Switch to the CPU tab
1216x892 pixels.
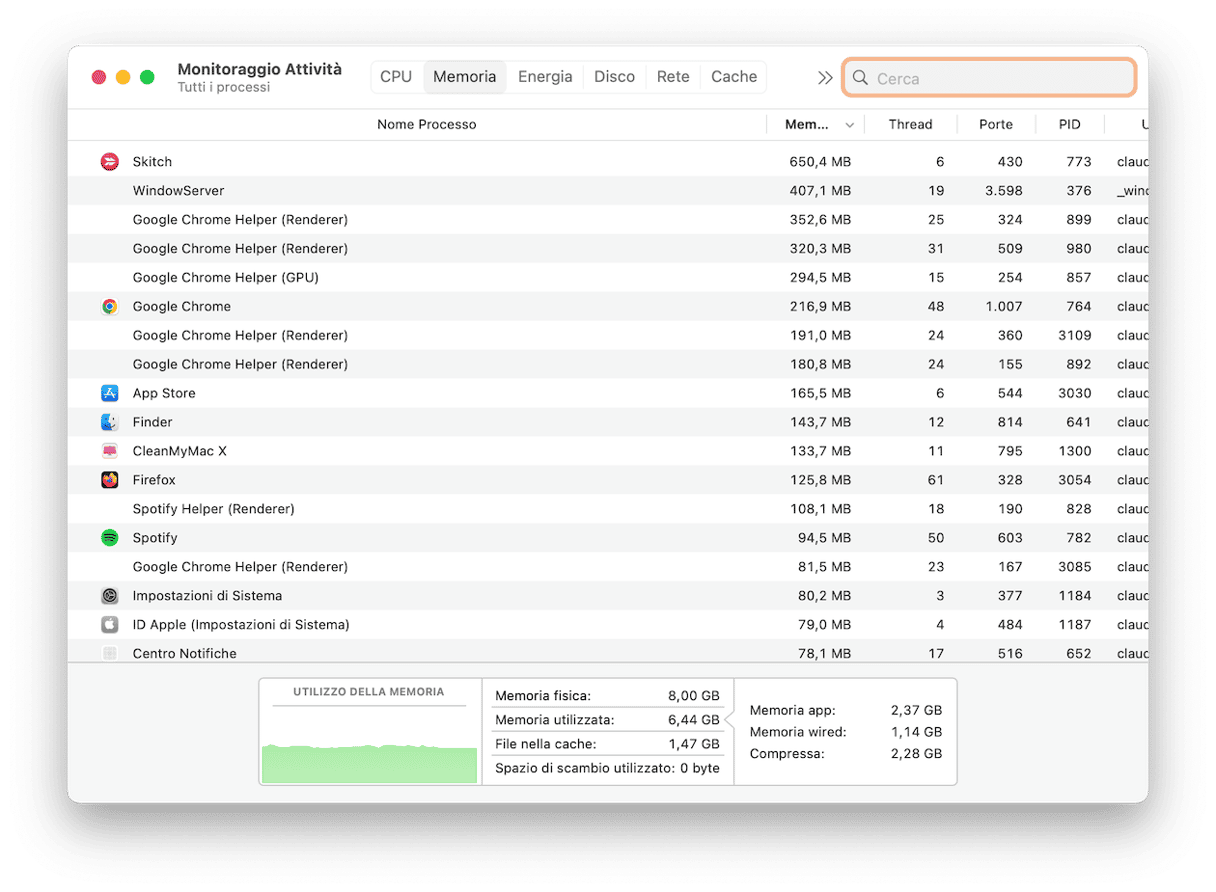click(x=396, y=77)
